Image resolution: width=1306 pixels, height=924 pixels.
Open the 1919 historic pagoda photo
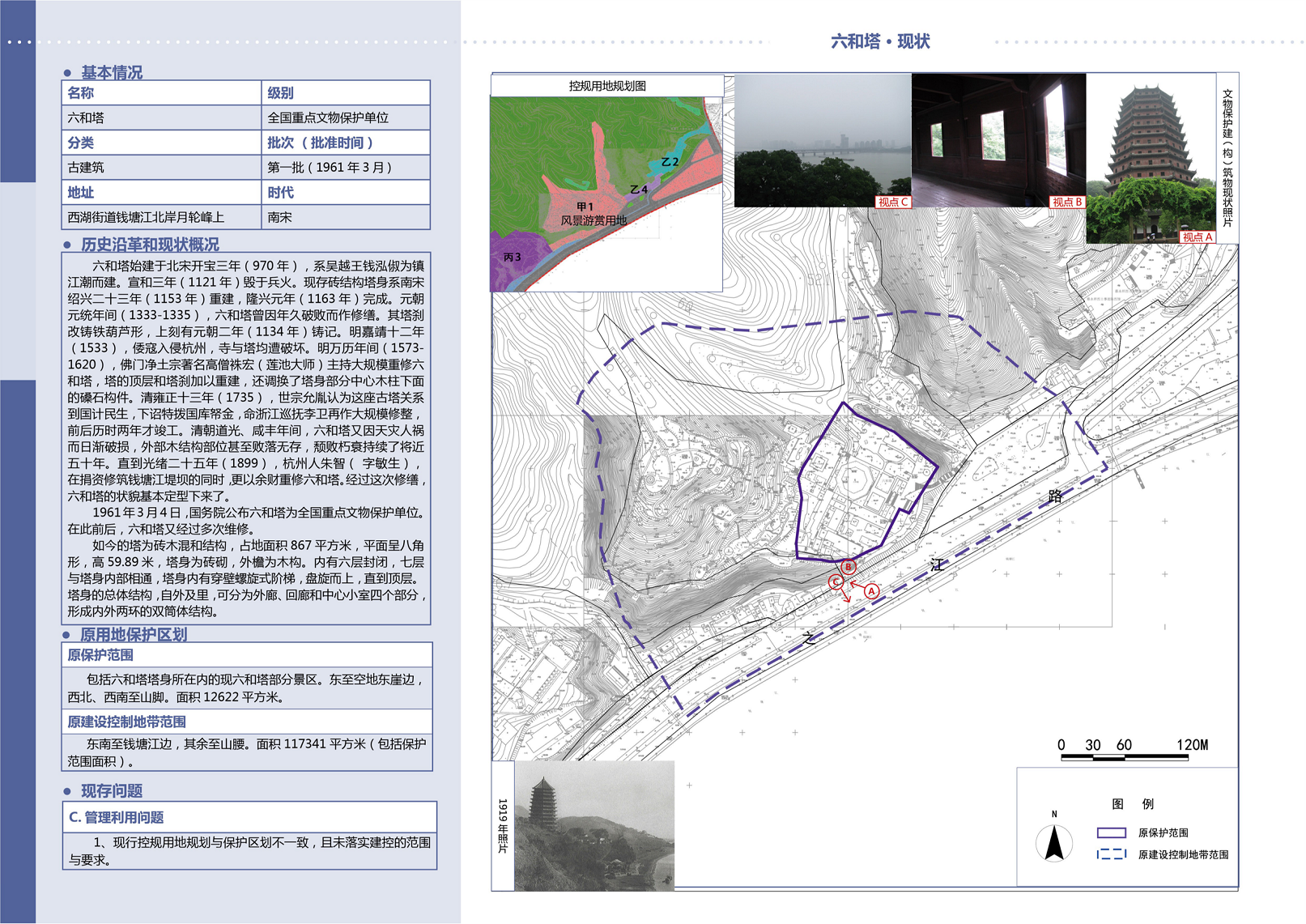(x=594, y=826)
